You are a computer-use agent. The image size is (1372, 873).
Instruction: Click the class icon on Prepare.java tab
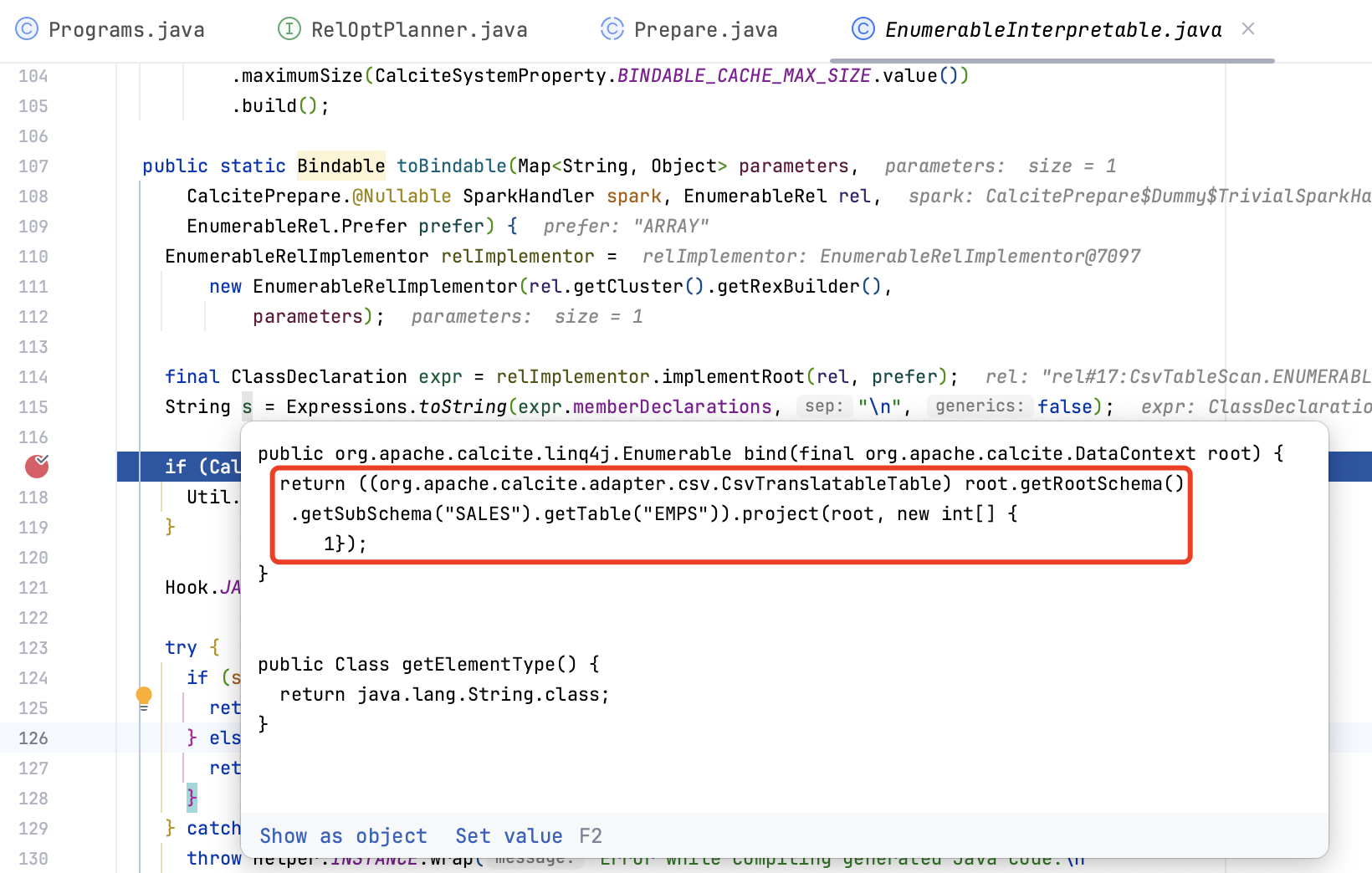tap(612, 29)
